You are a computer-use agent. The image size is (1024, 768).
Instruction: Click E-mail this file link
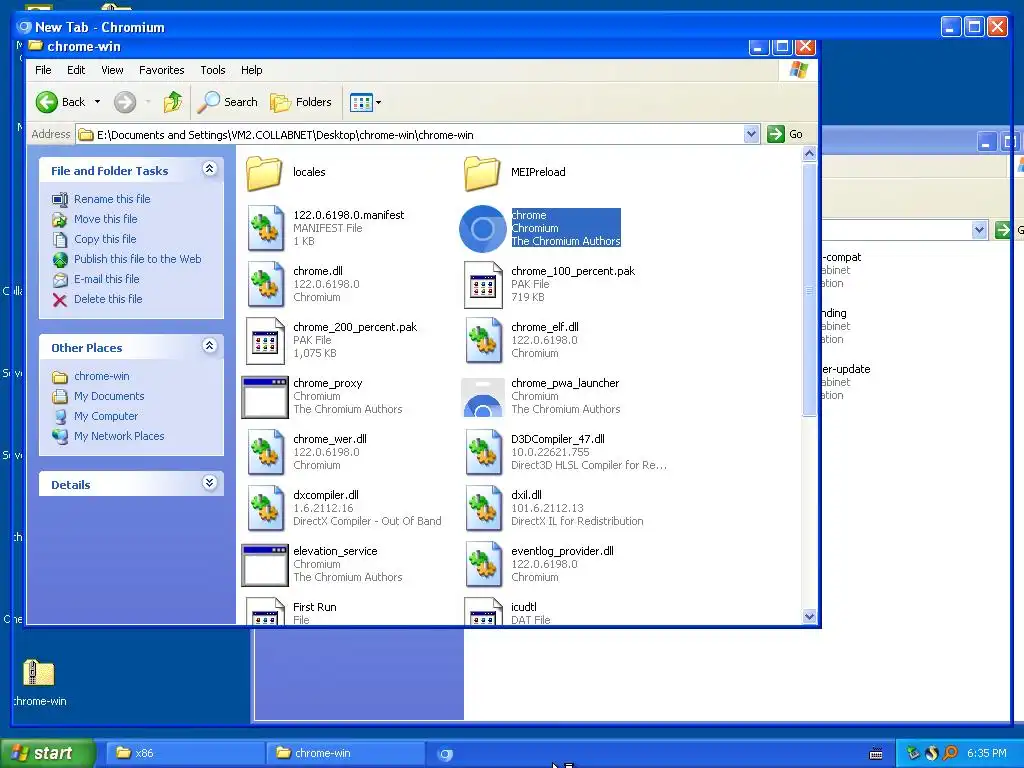tap(106, 279)
